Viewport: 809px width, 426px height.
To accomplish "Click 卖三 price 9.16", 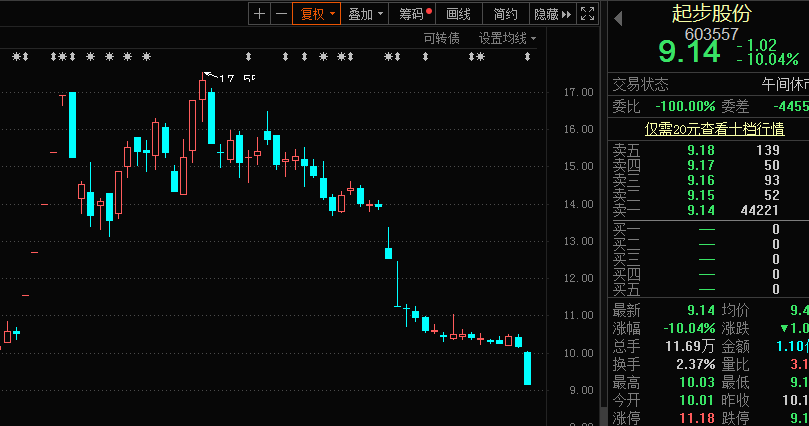I will pyautogui.click(x=701, y=180).
